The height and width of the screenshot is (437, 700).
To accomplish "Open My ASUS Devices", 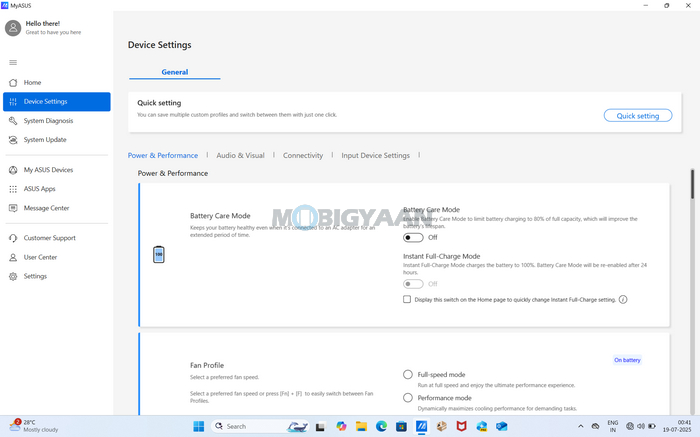I will coord(56,170).
